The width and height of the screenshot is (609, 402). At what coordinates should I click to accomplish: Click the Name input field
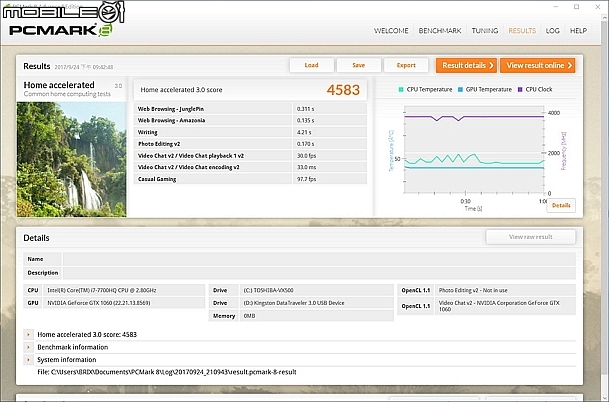click(x=319, y=259)
